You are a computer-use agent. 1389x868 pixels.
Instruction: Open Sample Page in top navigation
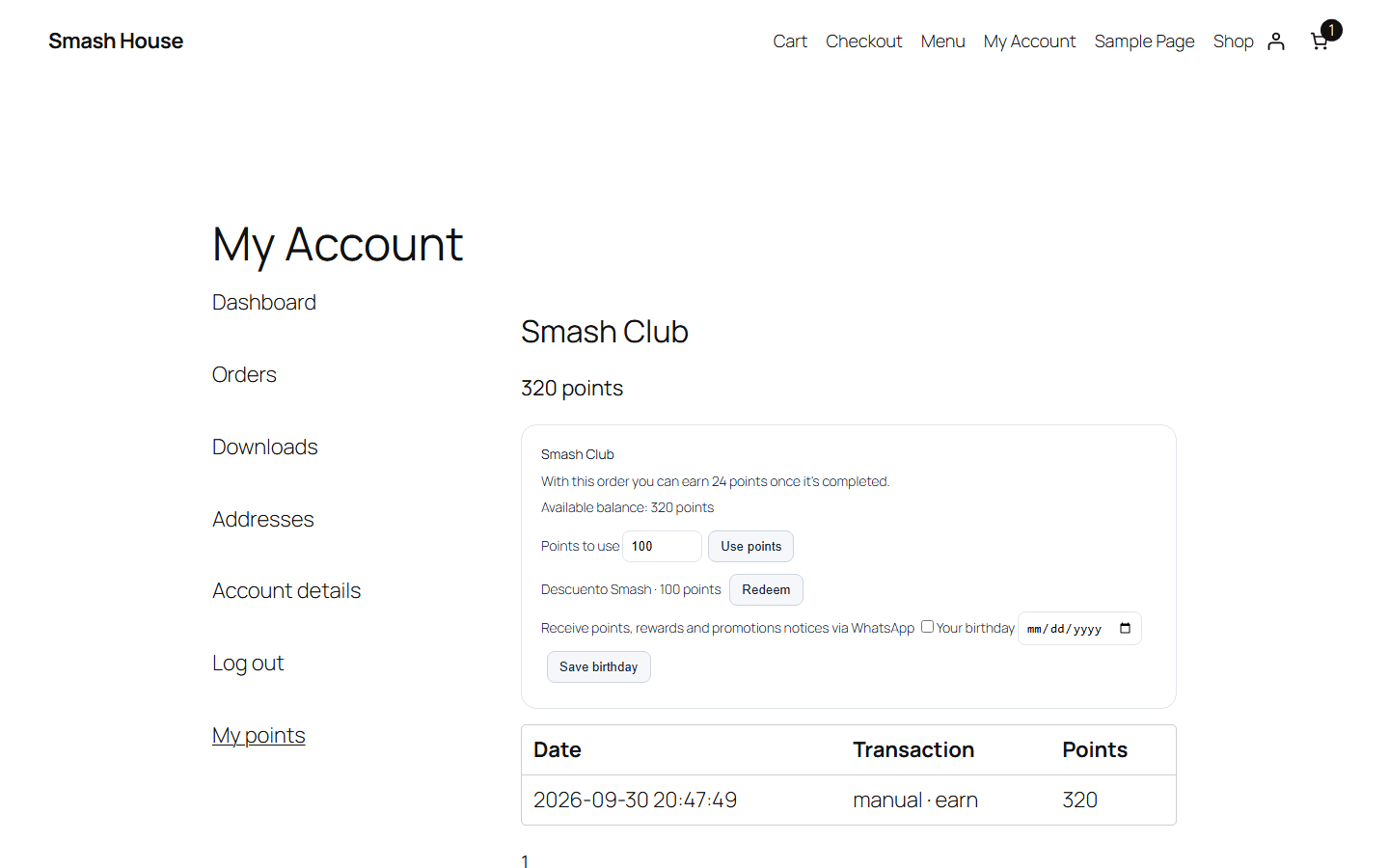[x=1144, y=41]
